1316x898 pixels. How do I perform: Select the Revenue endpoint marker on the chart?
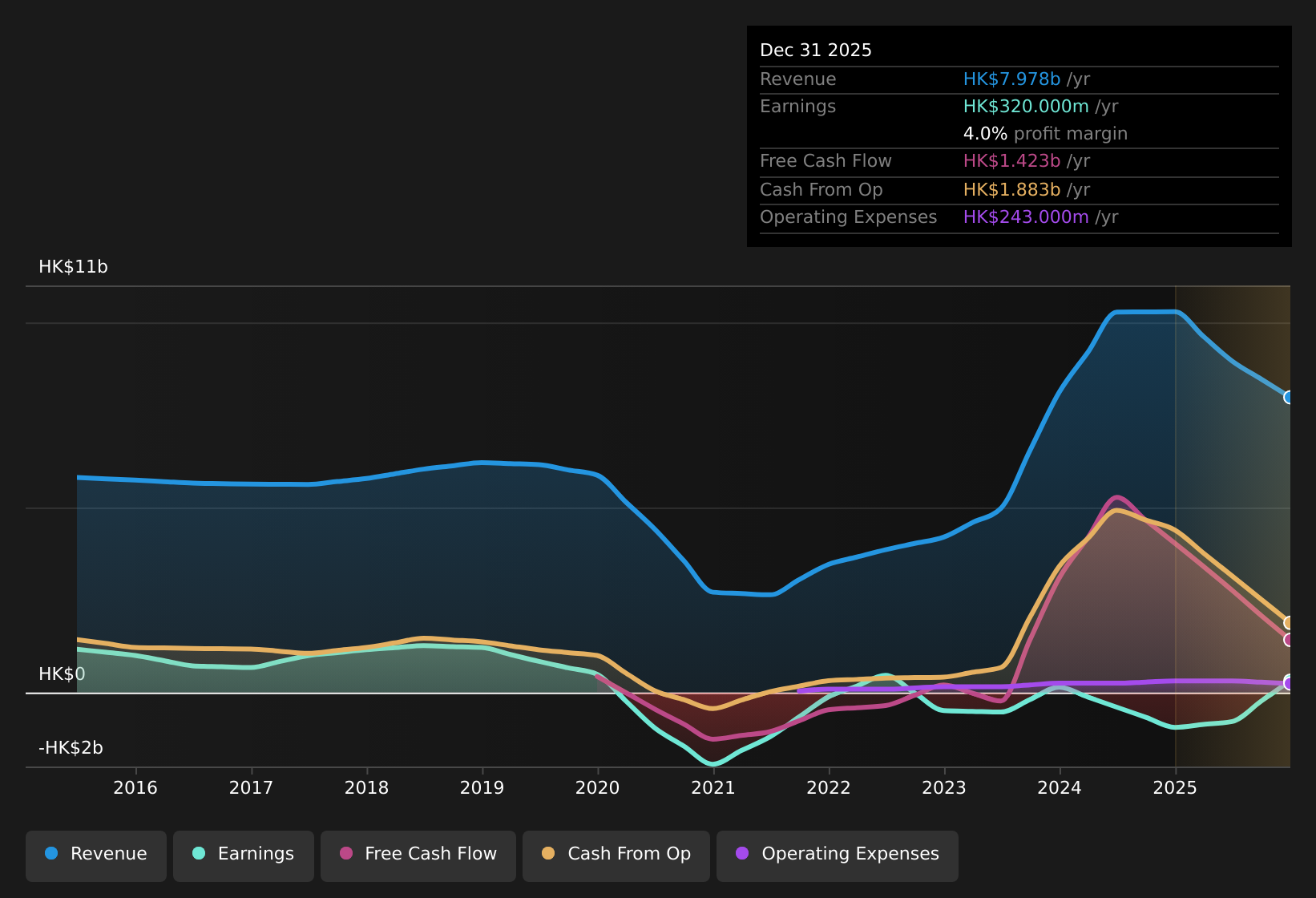pos(1288,397)
